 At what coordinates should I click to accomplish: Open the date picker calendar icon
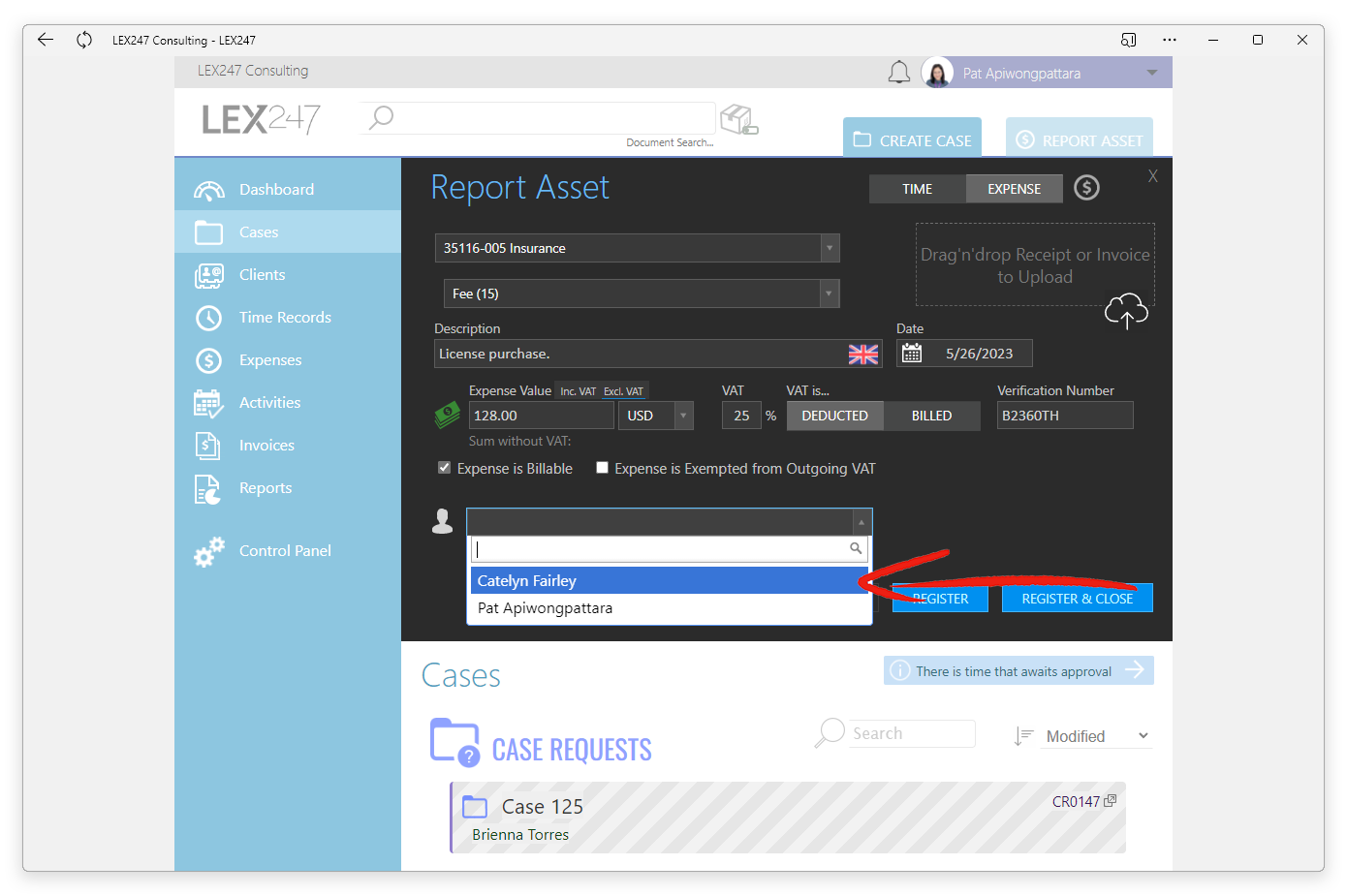coord(912,354)
